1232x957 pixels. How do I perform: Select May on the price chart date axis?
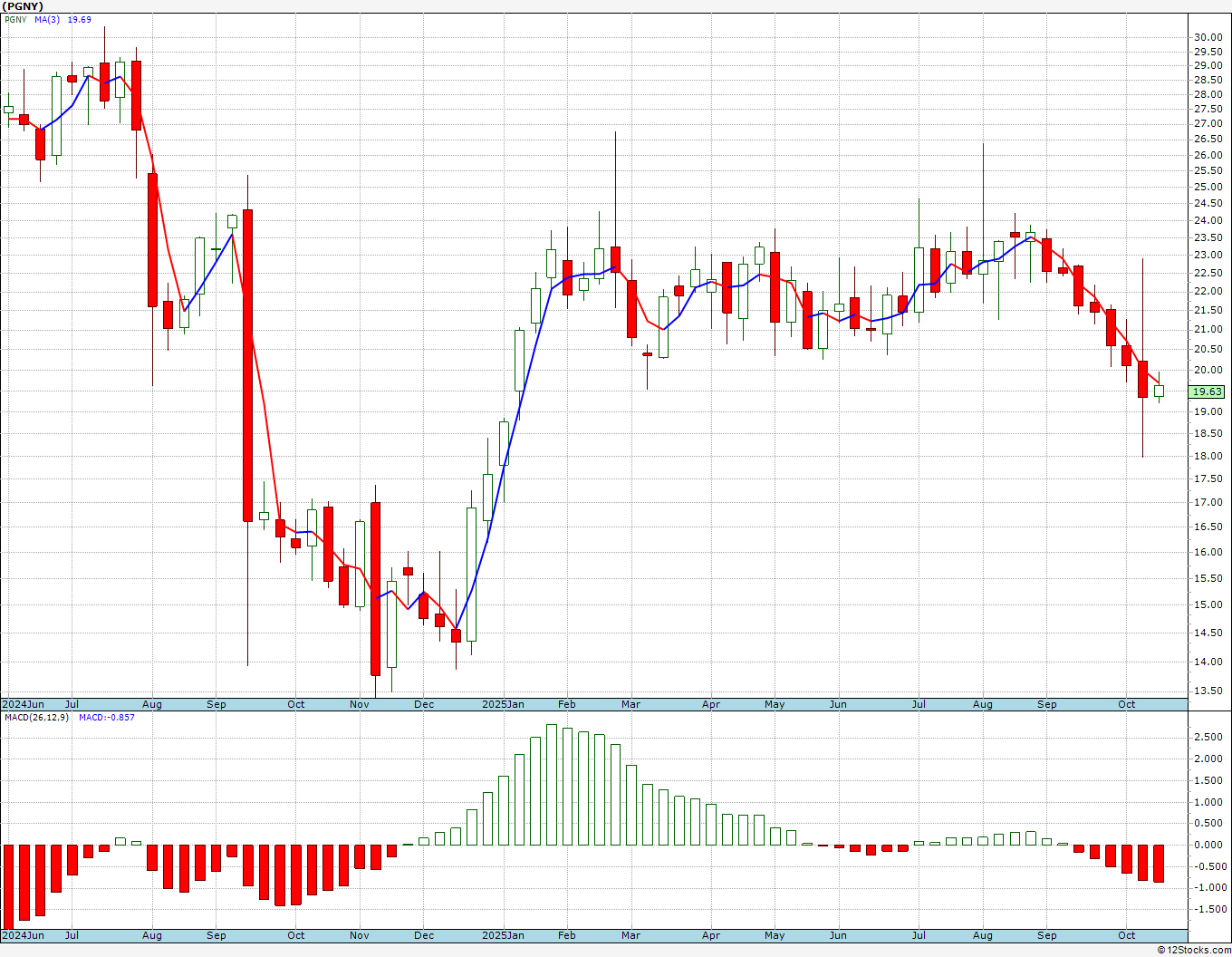point(775,704)
